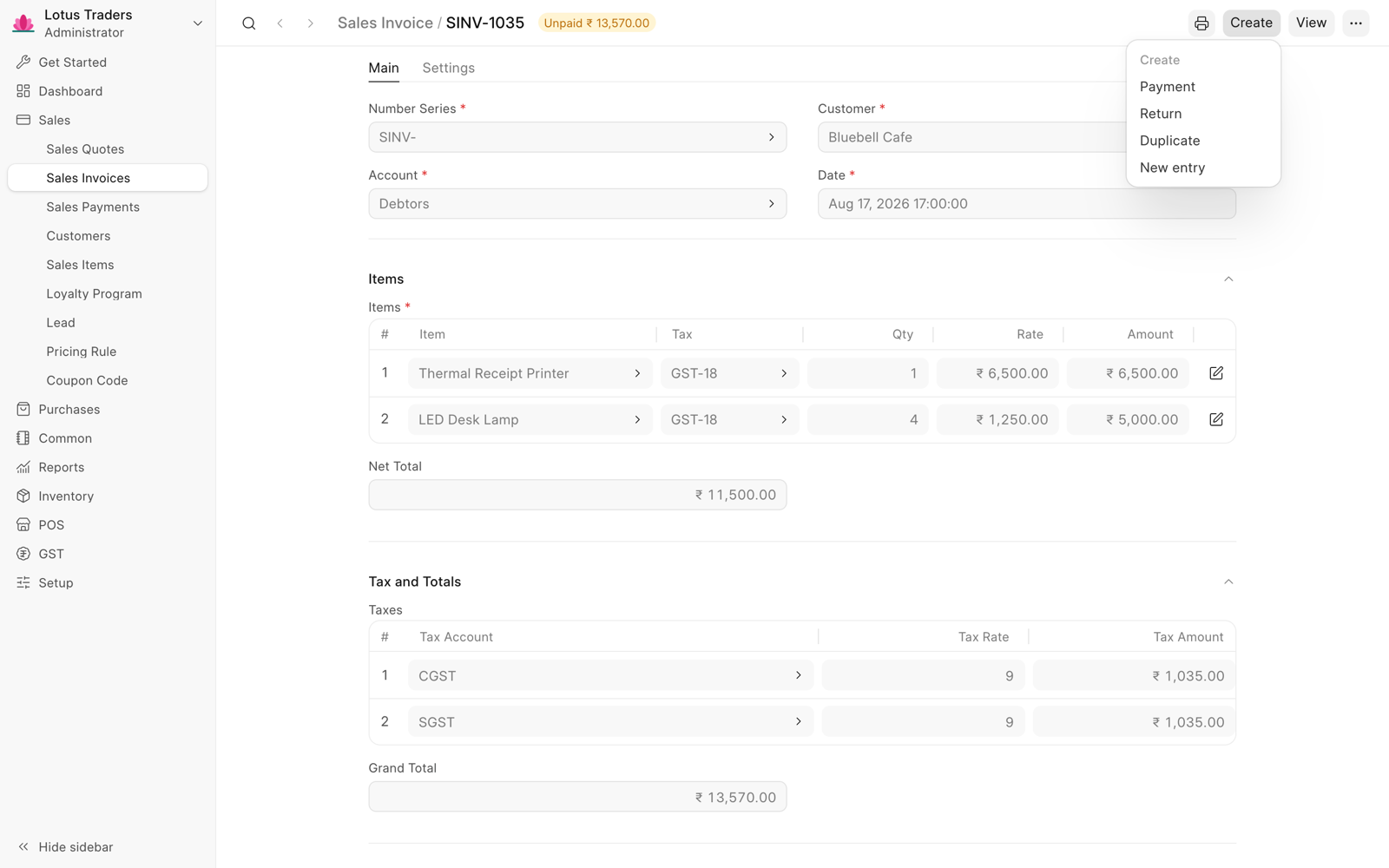Open Sales Quotes in sidebar
Image resolution: width=1389 pixels, height=868 pixels.
(x=108, y=149)
